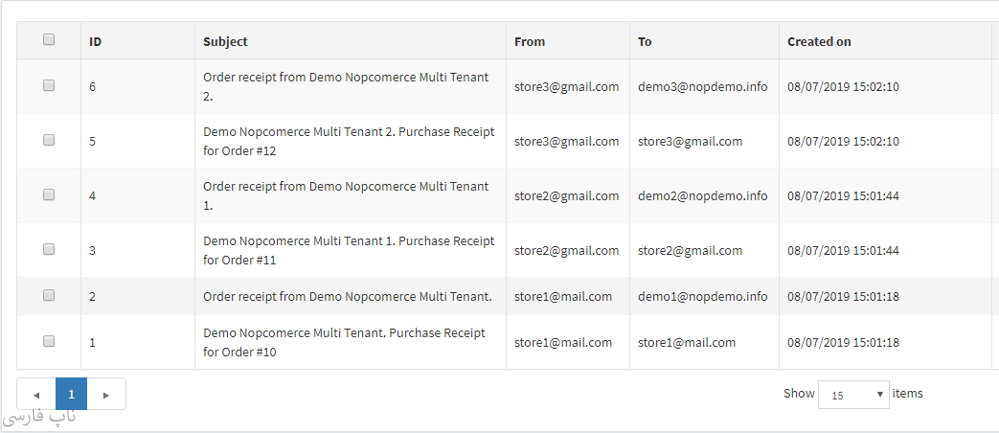Image resolution: width=999 pixels, height=433 pixels.
Task: Select checkbox for row with ID 4
Action: [x=49, y=195]
